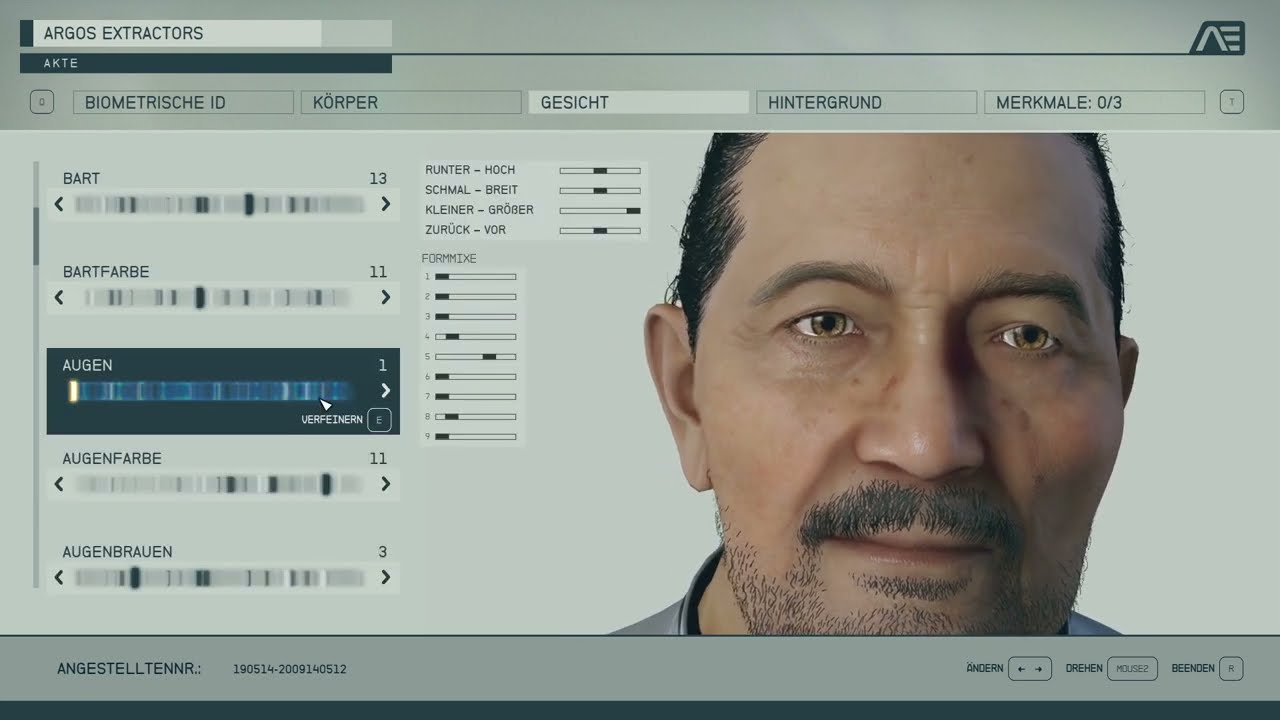Click Formmixe slider number 4
1280x720 pixels.
pyautogui.click(x=475, y=336)
